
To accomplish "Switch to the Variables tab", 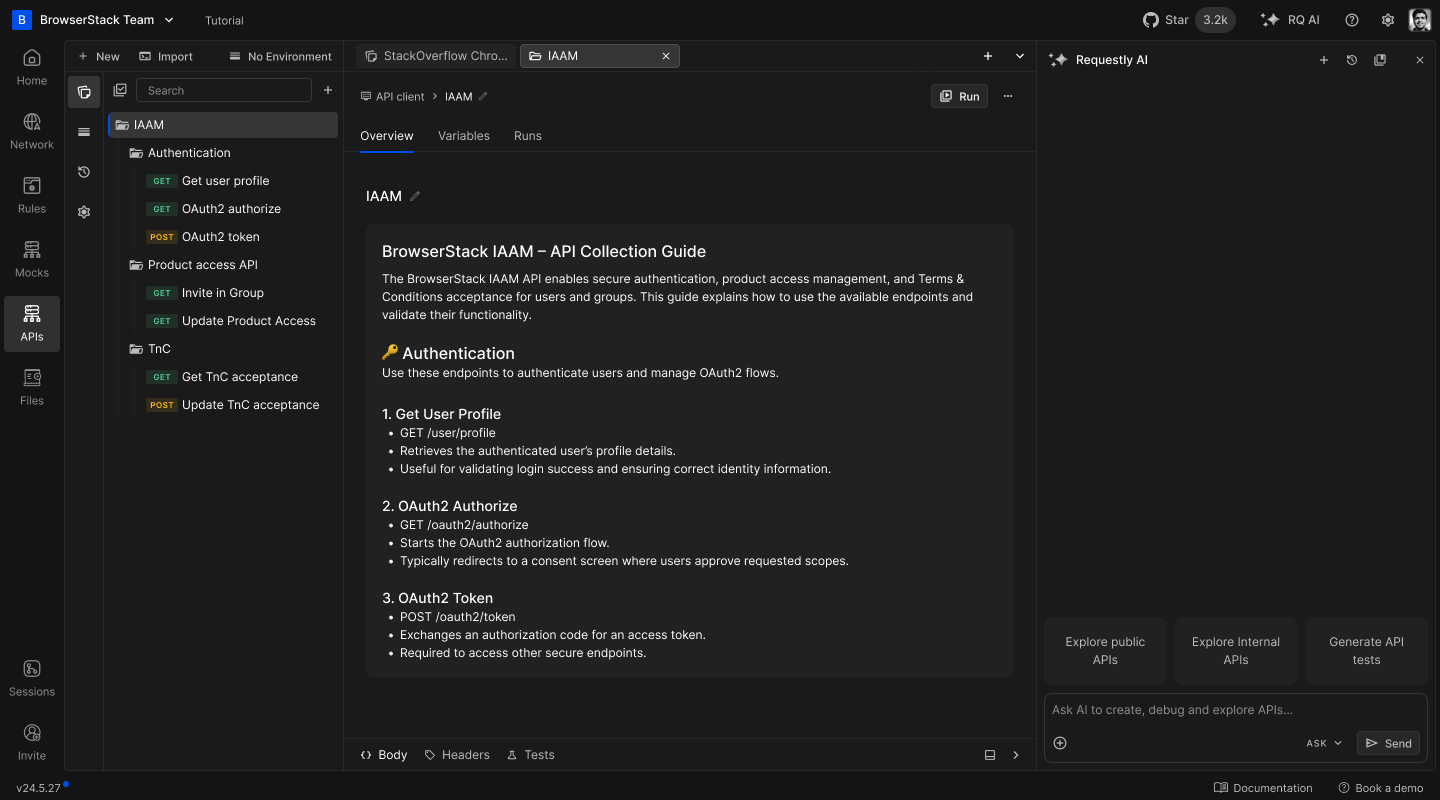I will tap(464, 136).
